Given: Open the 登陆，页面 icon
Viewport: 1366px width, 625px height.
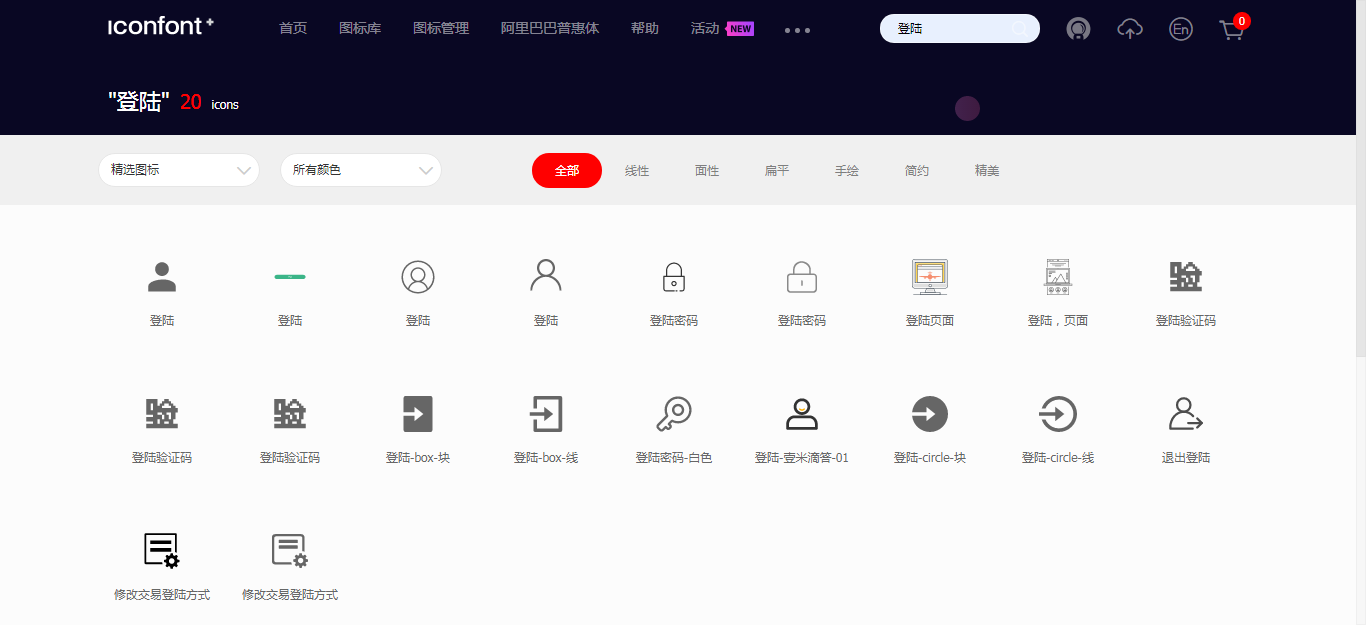Looking at the screenshot, I should [1058, 276].
